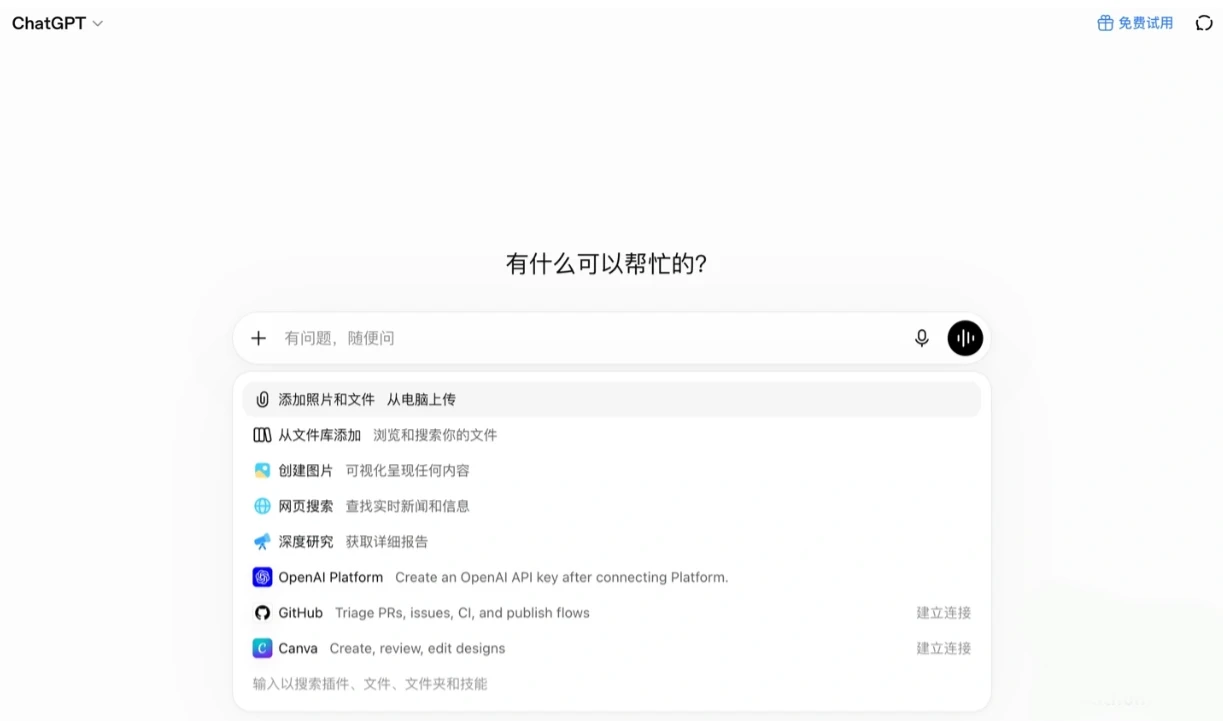Select the Canva connector row
The image size is (1223, 721).
[x=611, y=648]
